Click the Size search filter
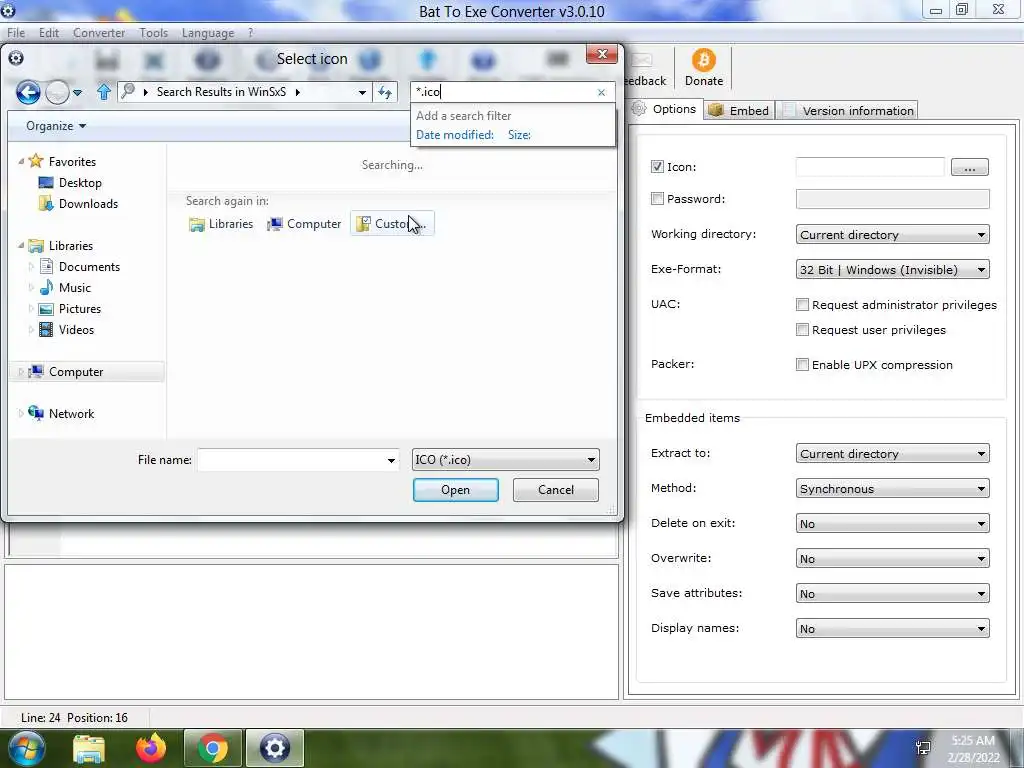The height and width of the screenshot is (768, 1024). [x=519, y=135]
